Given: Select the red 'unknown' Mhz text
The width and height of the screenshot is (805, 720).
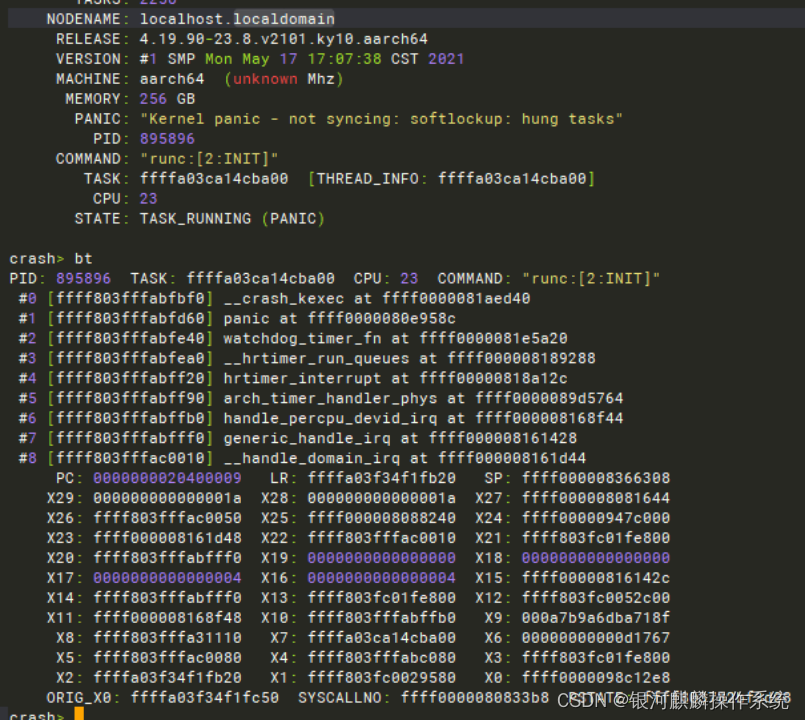Looking at the screenshot, I should tap(265, 79).
